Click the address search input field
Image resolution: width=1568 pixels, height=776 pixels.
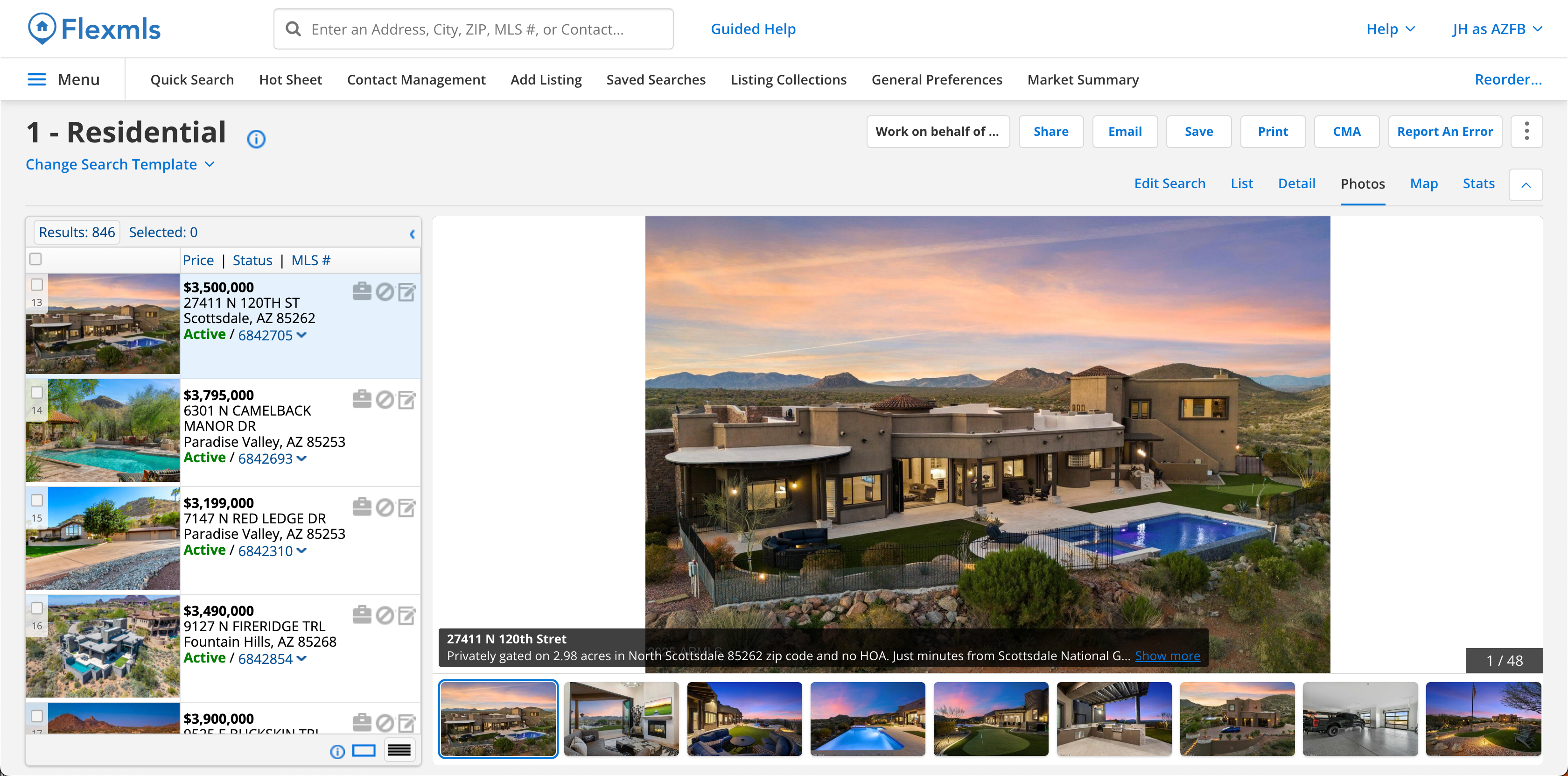474,28
